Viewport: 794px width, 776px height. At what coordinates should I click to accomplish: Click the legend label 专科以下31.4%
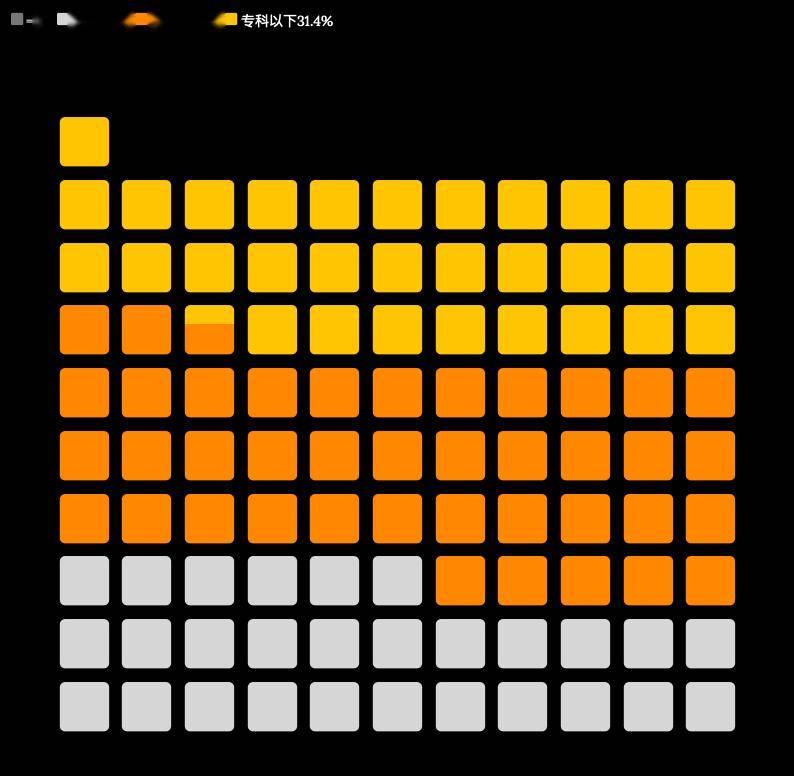[287, 21]
